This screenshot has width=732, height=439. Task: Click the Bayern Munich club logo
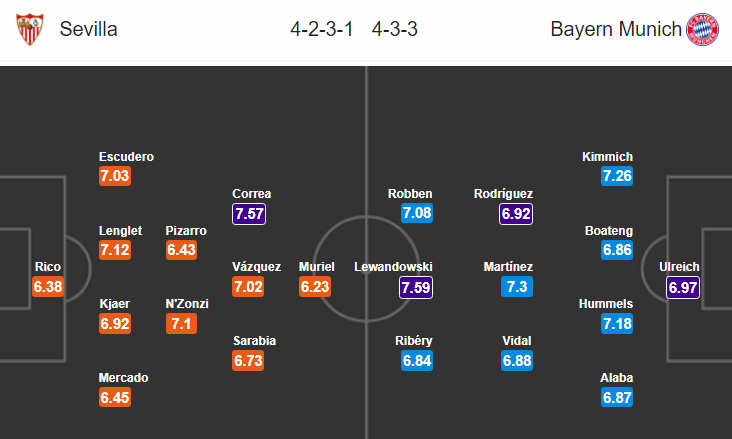pos(702,29)
